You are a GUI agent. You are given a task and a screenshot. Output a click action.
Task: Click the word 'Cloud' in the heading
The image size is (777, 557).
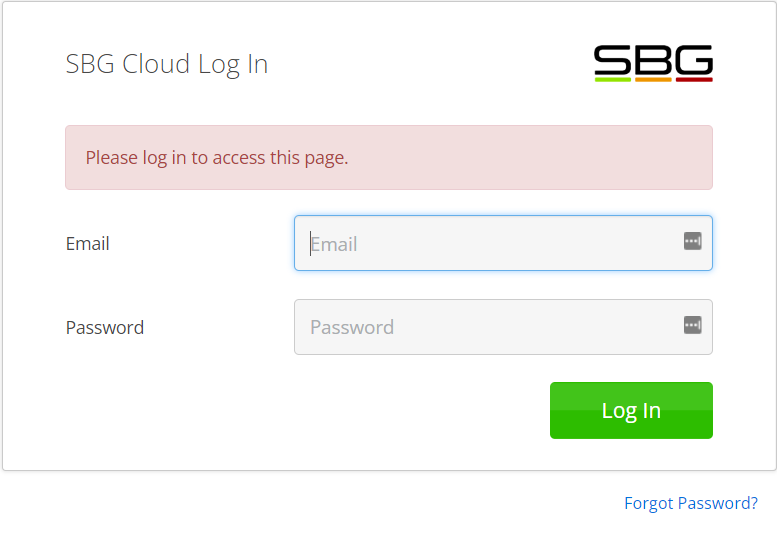(156, 63)
